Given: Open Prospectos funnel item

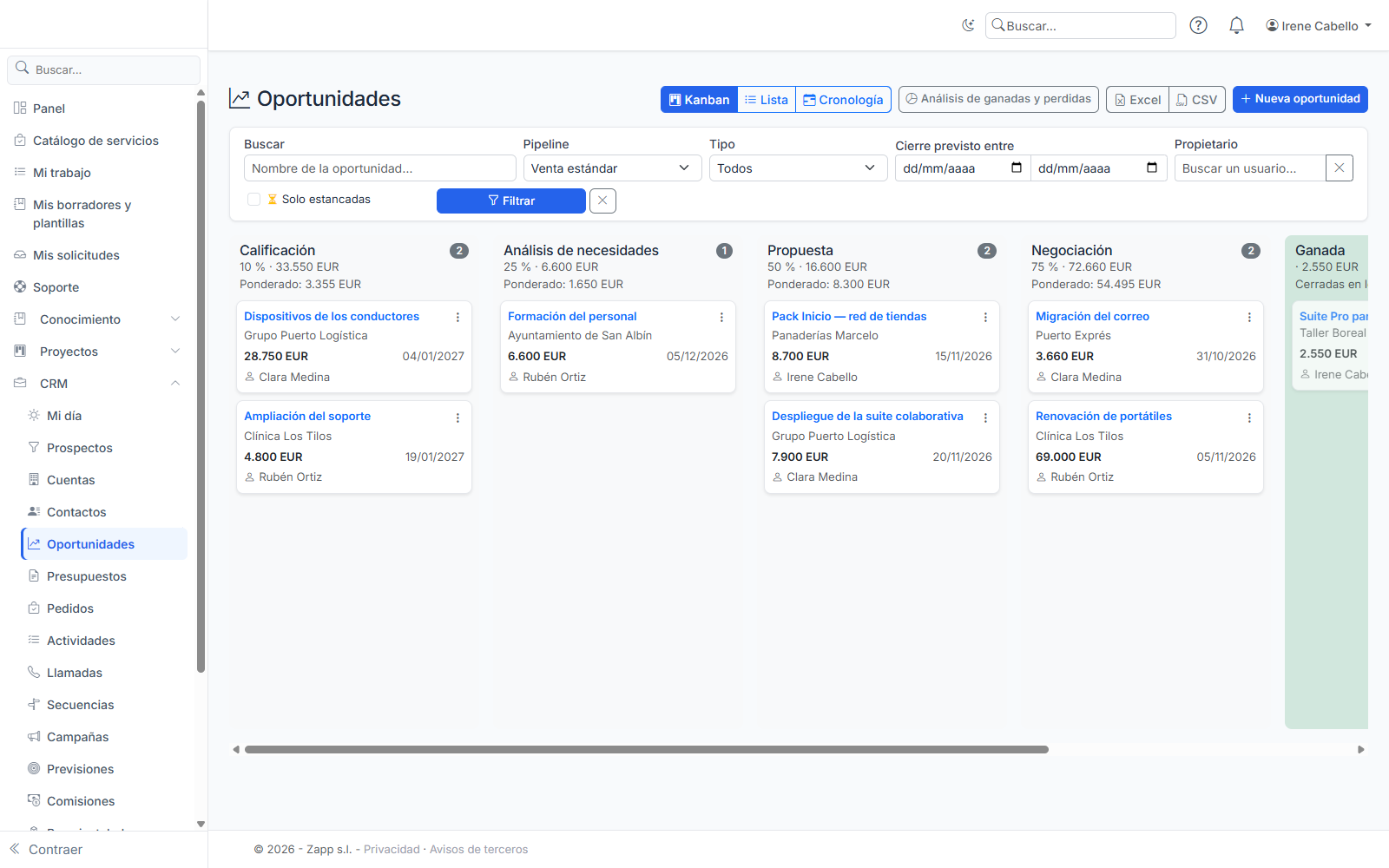Looking at the screenshot, I should pos(104,448).
